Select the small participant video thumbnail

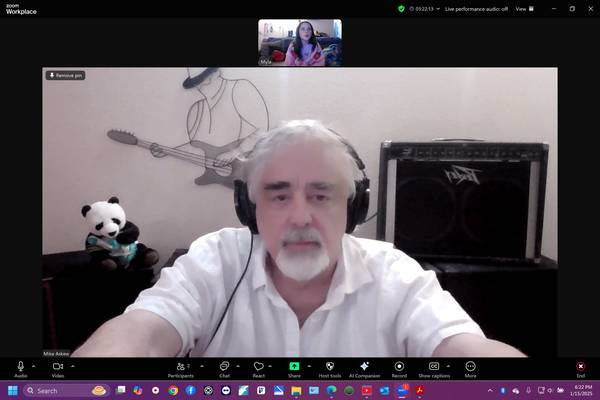click(299, 42)
